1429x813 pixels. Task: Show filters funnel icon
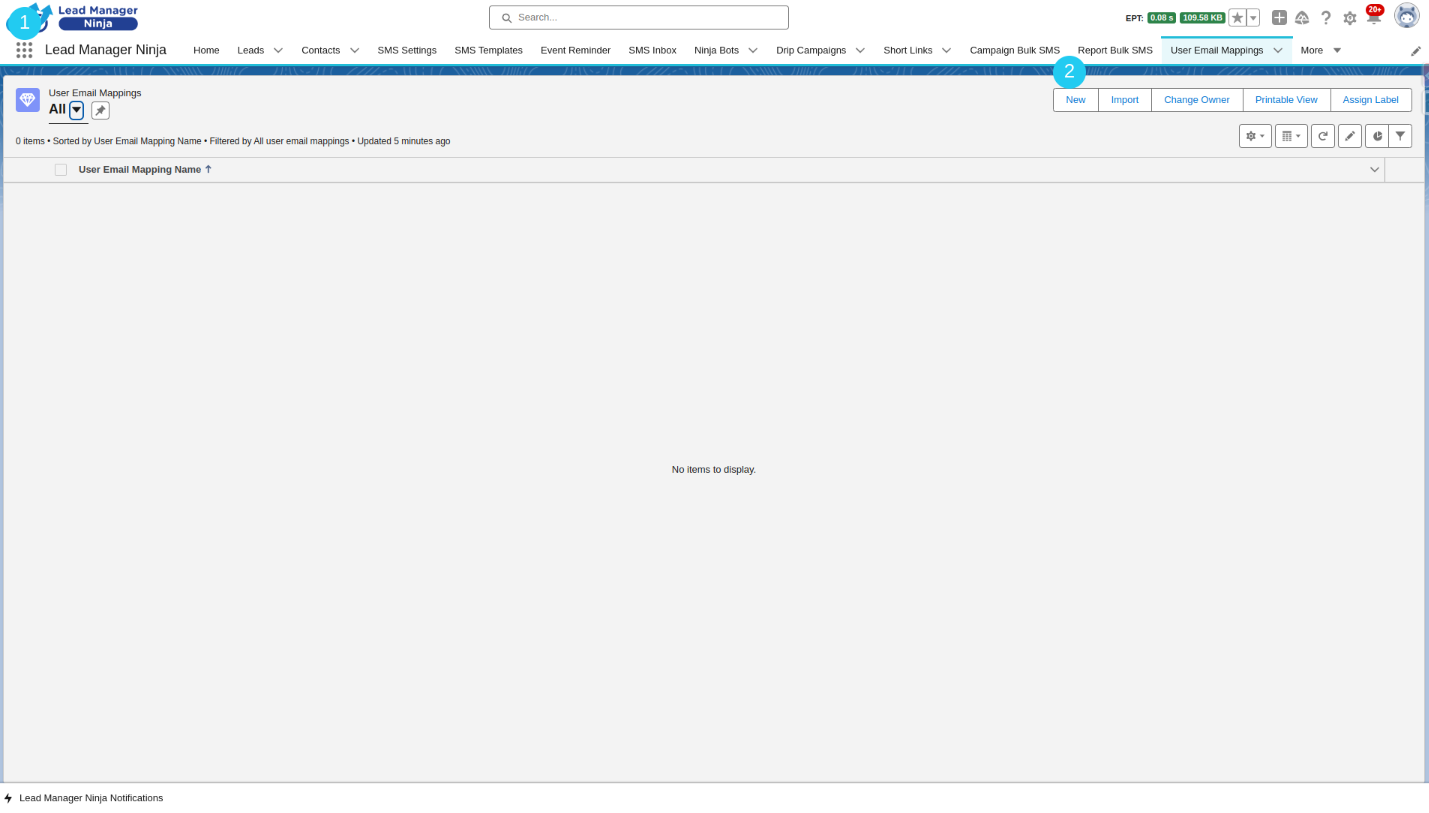tap(1400, 136)
